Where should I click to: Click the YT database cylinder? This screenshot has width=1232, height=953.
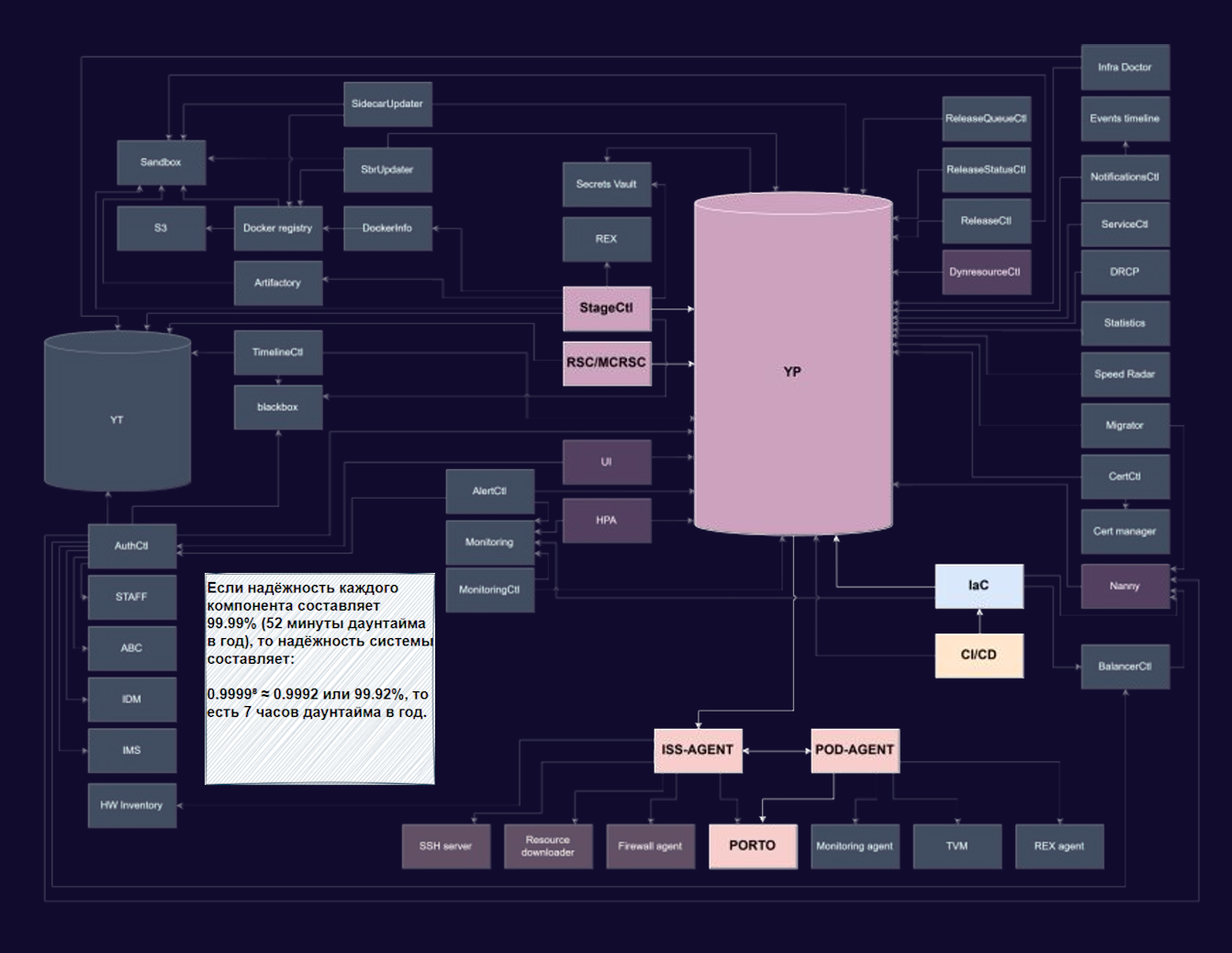click(x=118, y=411)
